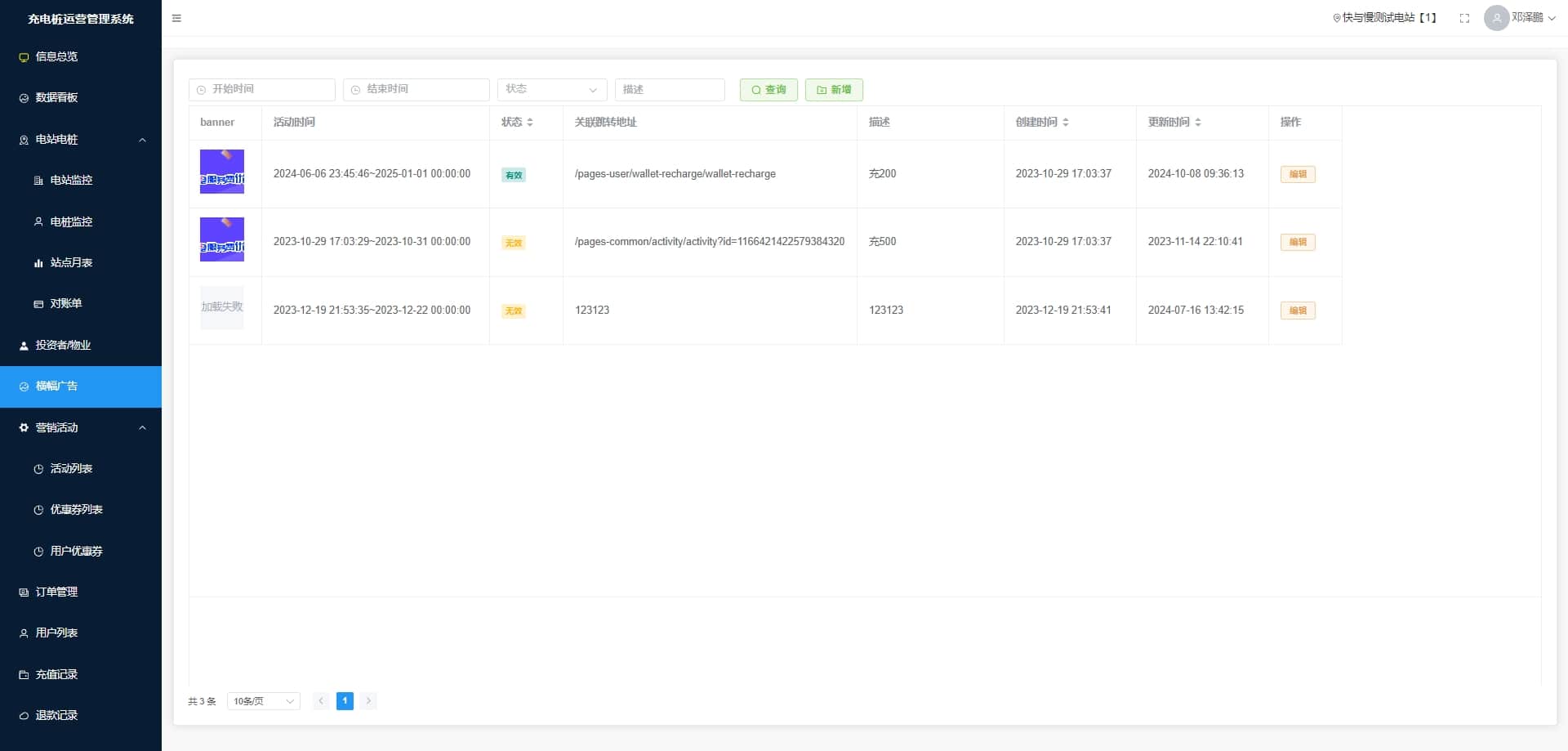Open 对账单 menu item
Screen dimensions: 1568x751
tap(81, 303)
